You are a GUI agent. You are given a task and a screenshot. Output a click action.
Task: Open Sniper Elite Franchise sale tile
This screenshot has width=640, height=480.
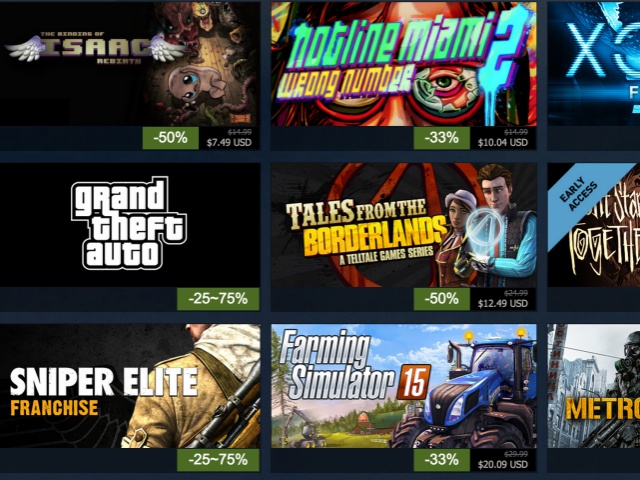click(130, 386)
